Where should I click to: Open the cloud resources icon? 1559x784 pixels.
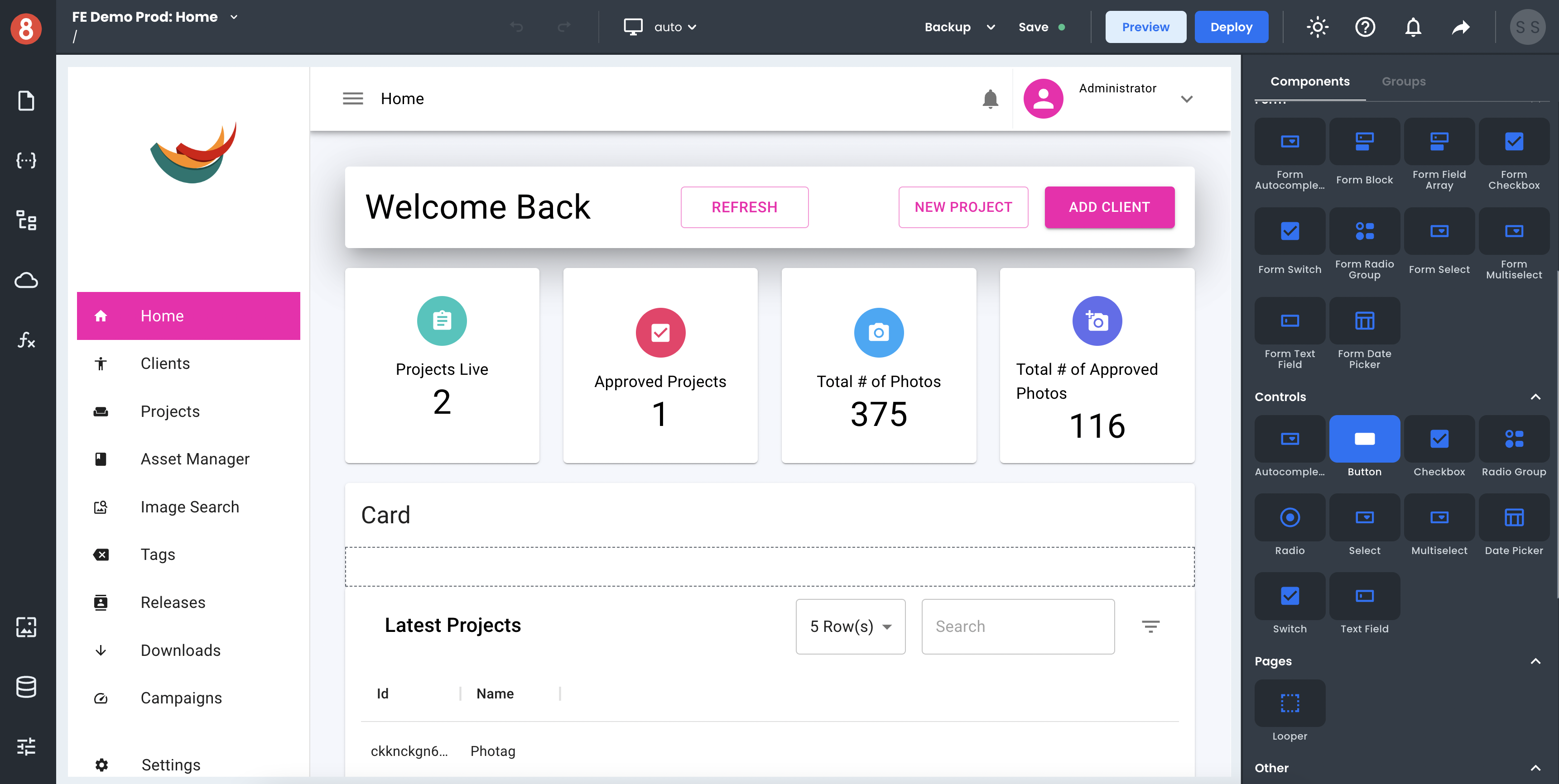[26, 280]
